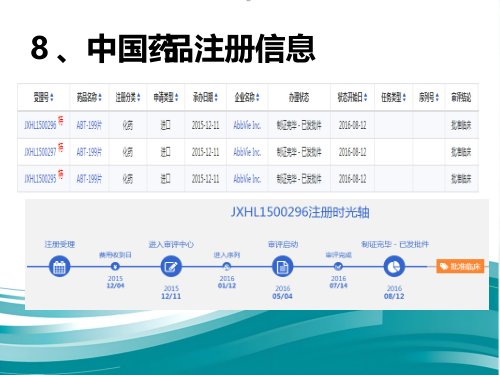Sort by the 注册分类 column arrows
Screen dimensions: 500x375
click(x=139, y=97)
